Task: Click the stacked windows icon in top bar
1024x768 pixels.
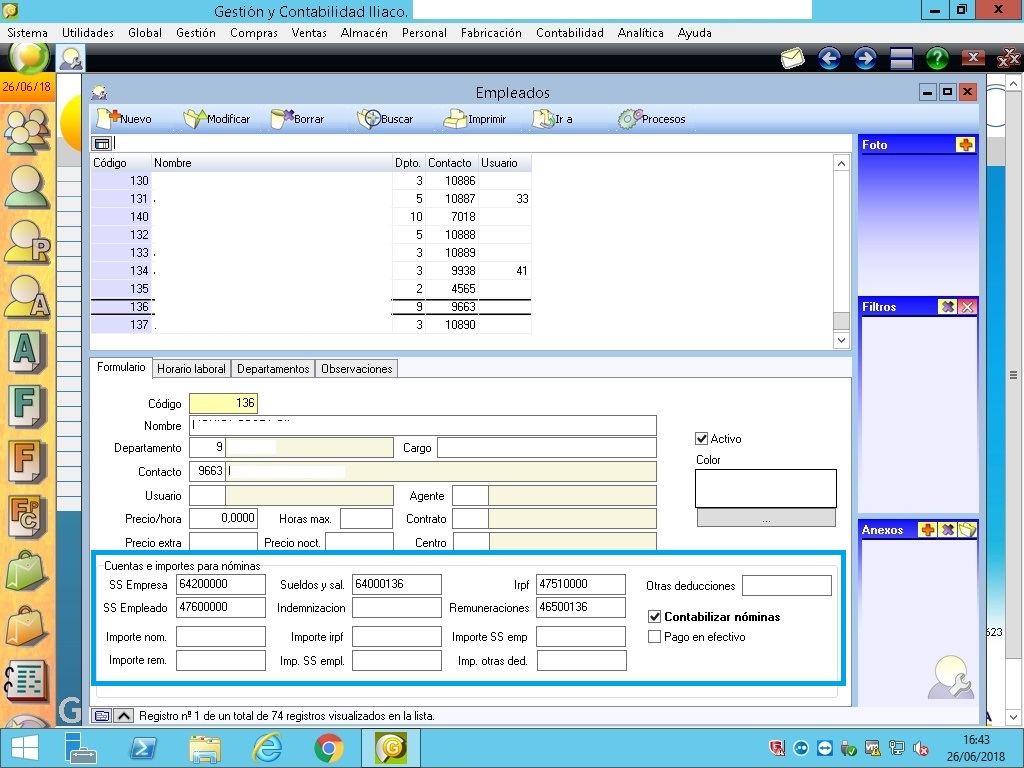Action: tap(901, 58)
